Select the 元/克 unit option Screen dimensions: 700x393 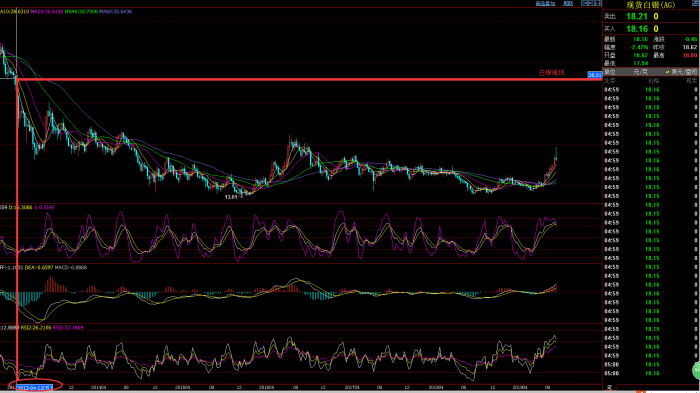640,72
